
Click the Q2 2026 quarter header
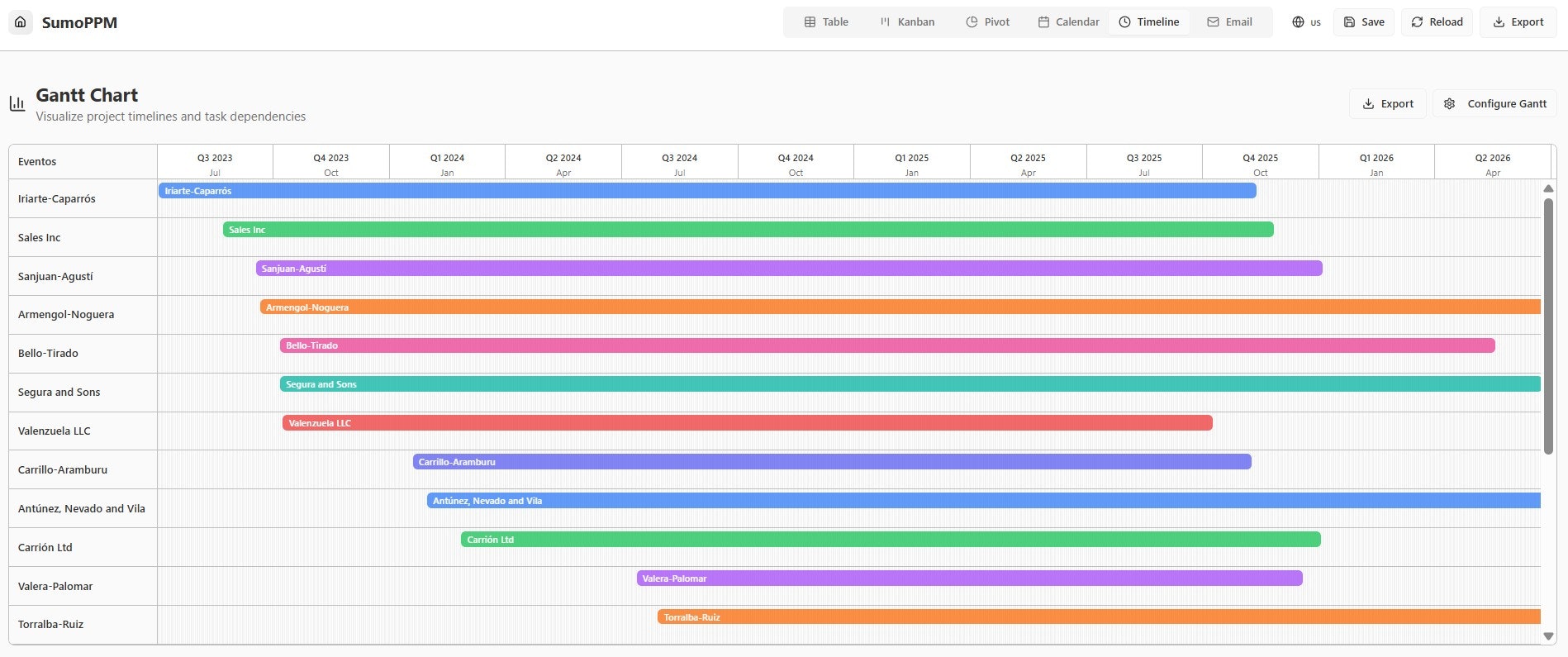tap(1493, 158)
